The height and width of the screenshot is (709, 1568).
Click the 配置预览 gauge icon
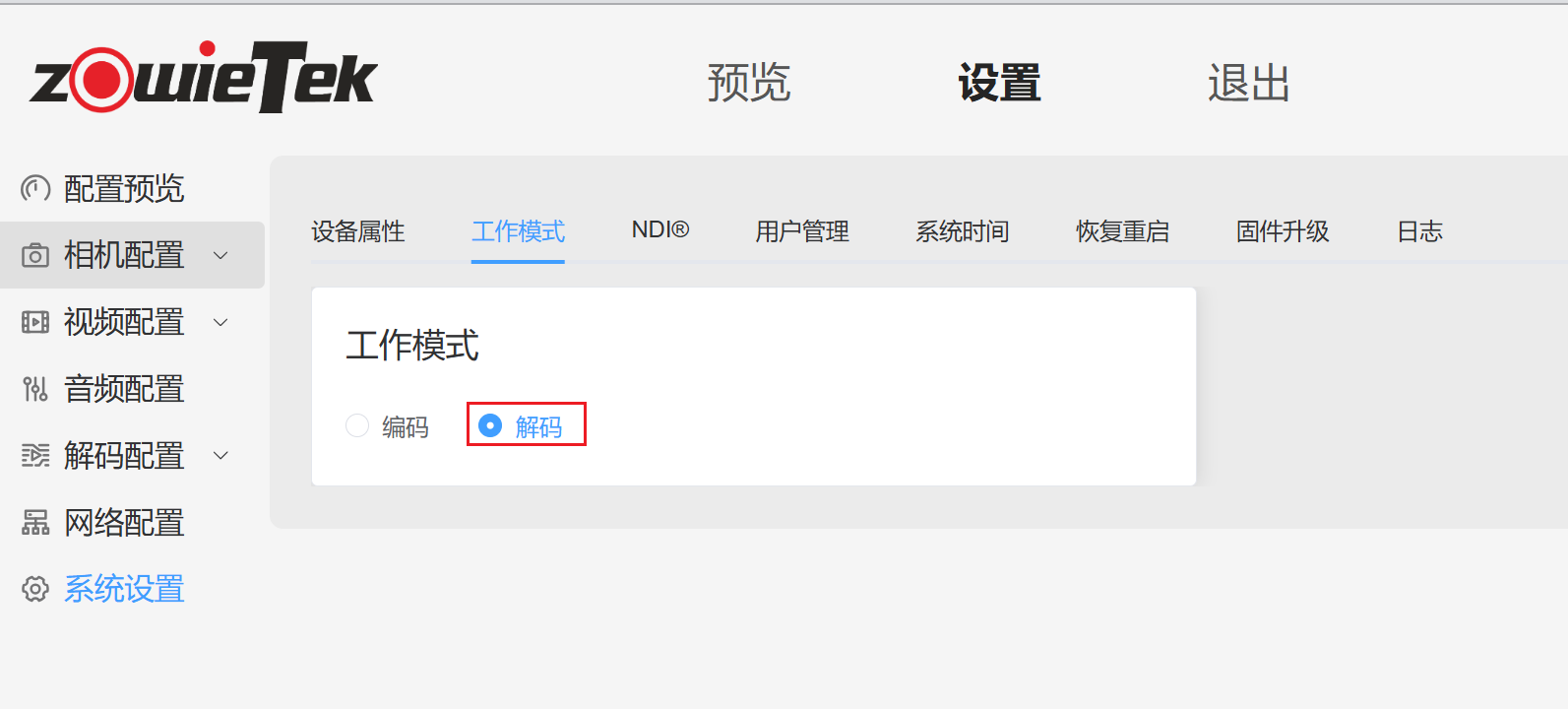pos(35,188)
